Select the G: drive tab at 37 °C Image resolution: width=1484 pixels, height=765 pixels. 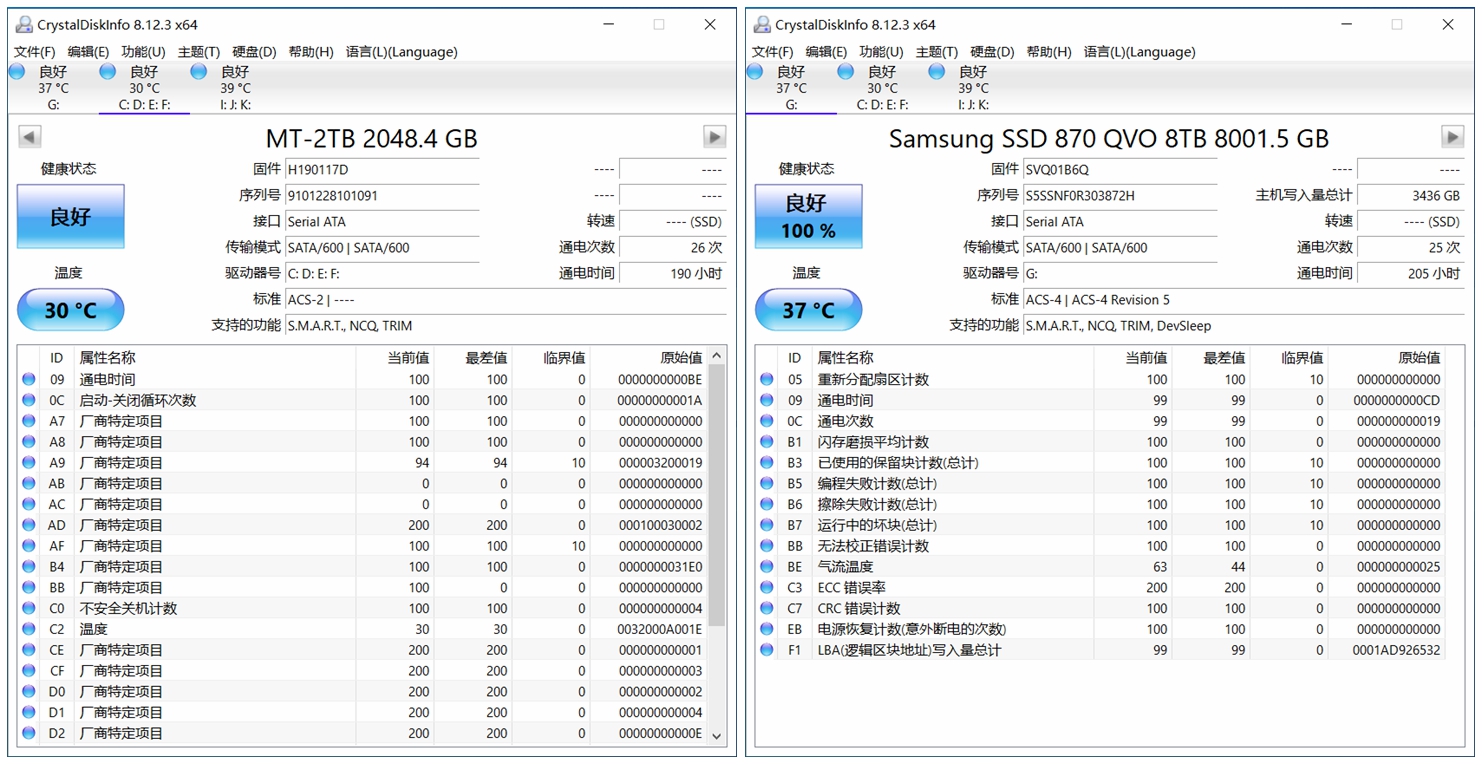(x=791, y=88)
